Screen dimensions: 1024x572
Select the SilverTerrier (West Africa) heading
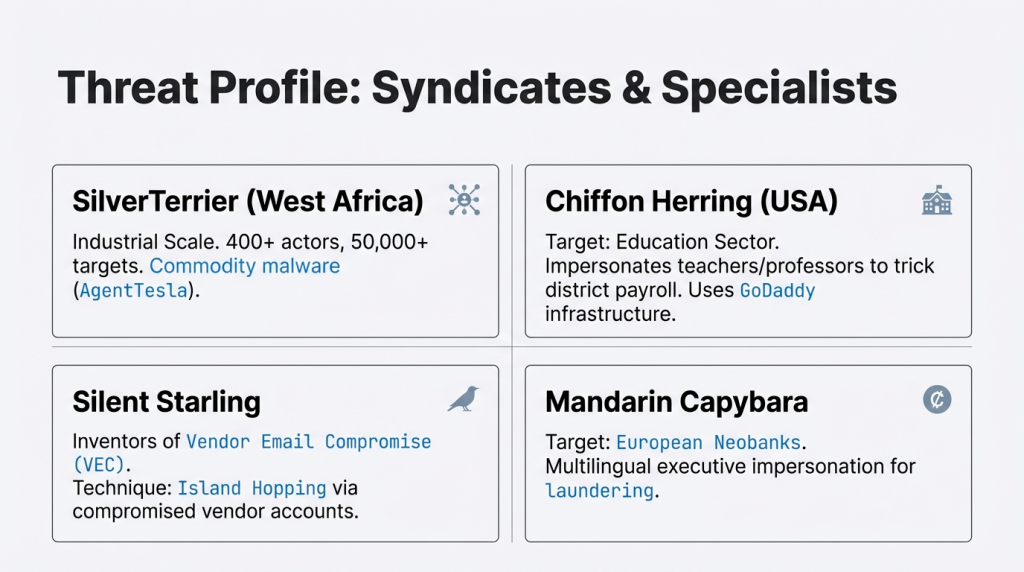tap(248, 201)
